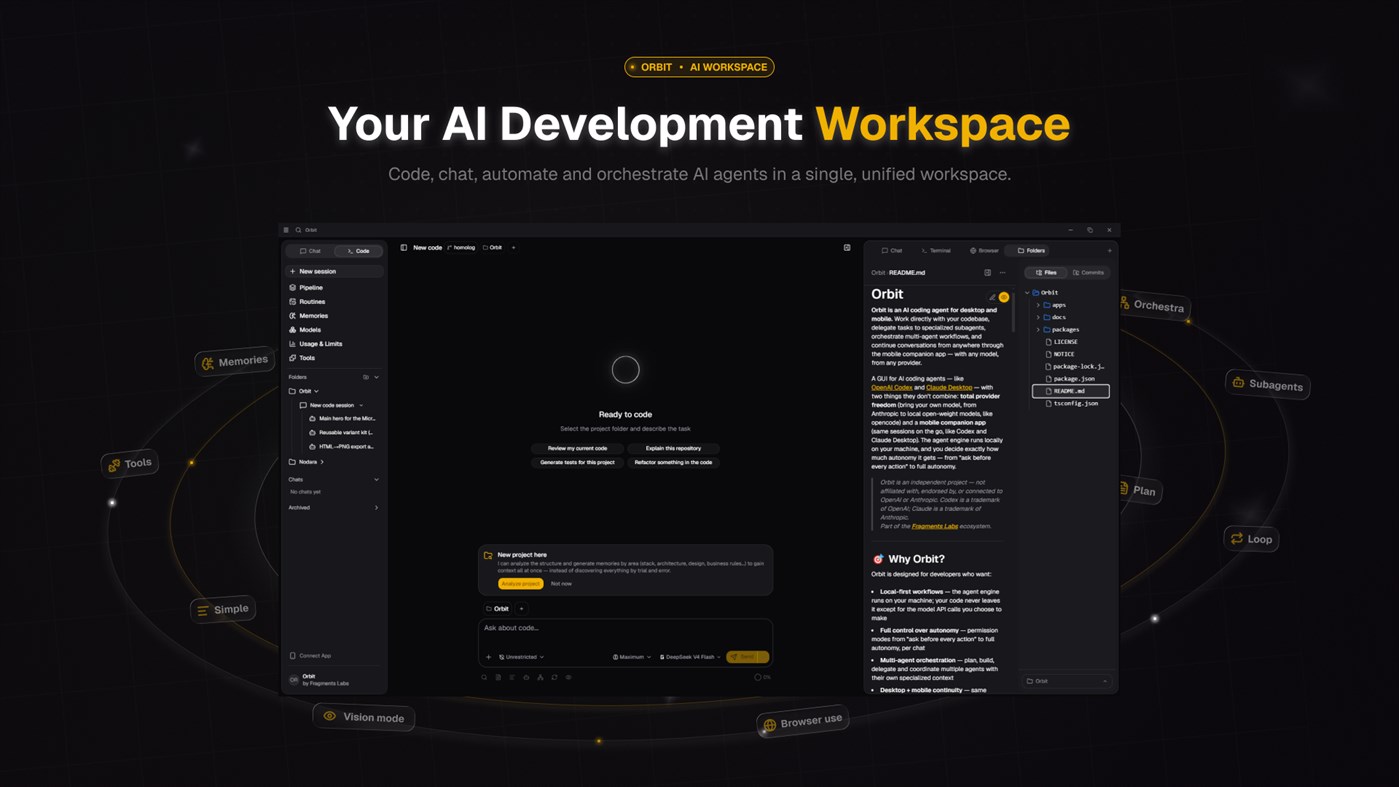Click the plus button next to the Orbit folder chip
The width and height of the screenshot is (1399, 787).
[x=521, y=608]
